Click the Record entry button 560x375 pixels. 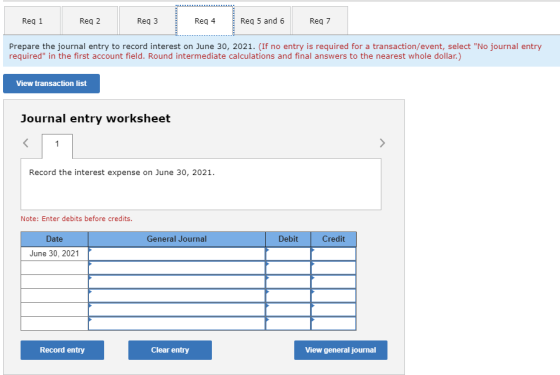tap(62, 350)
